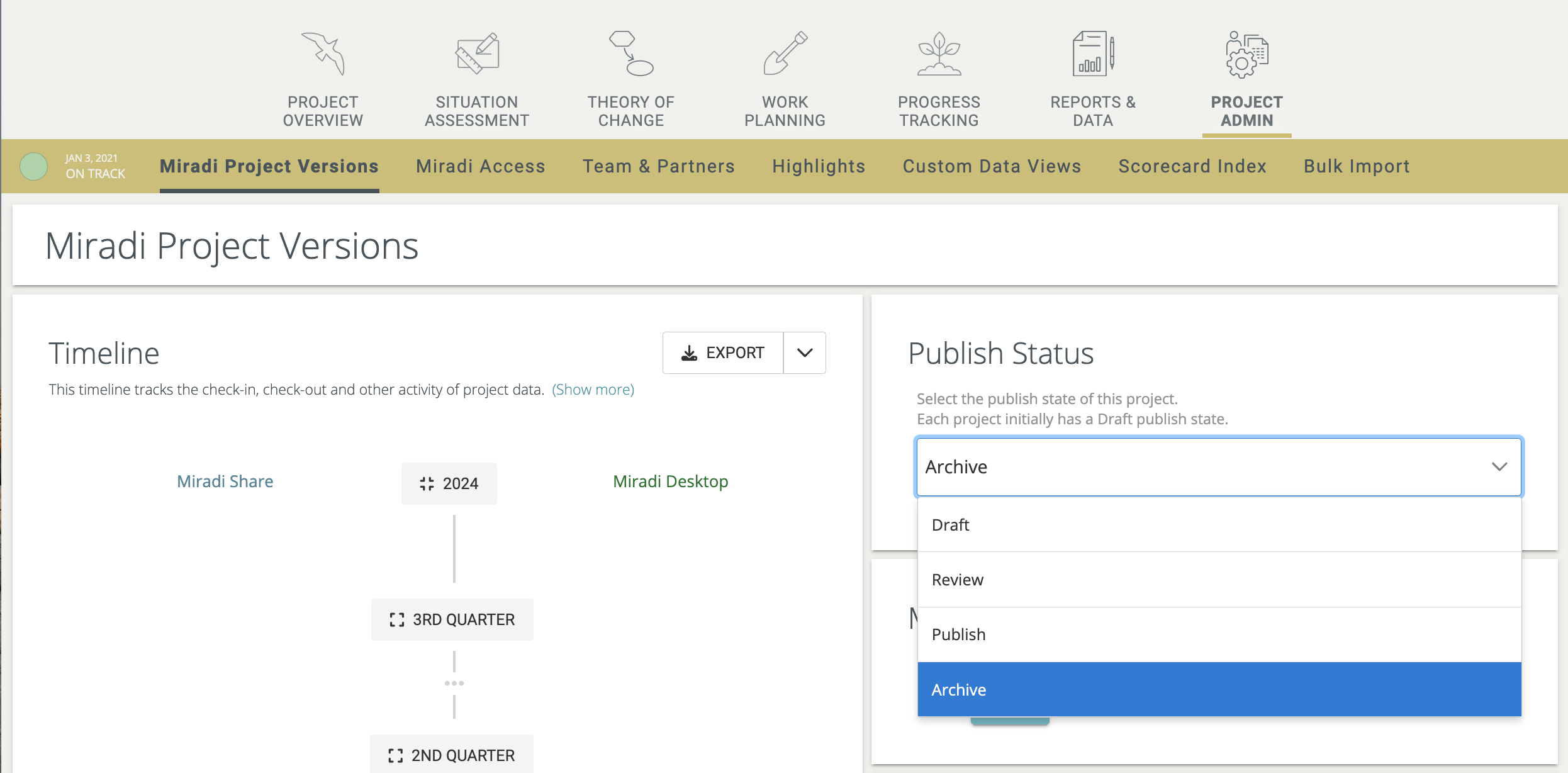Open Progress Tracking seedling icon
The image size is (1568, 773).
[x=939, y=54]
